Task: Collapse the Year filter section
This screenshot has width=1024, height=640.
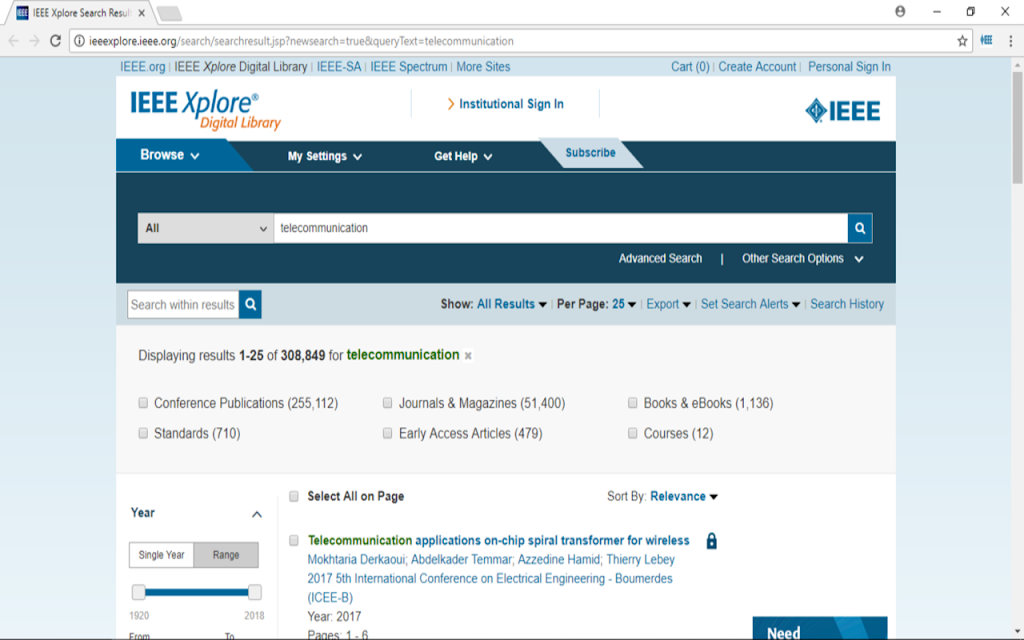Action: point(257,515)
